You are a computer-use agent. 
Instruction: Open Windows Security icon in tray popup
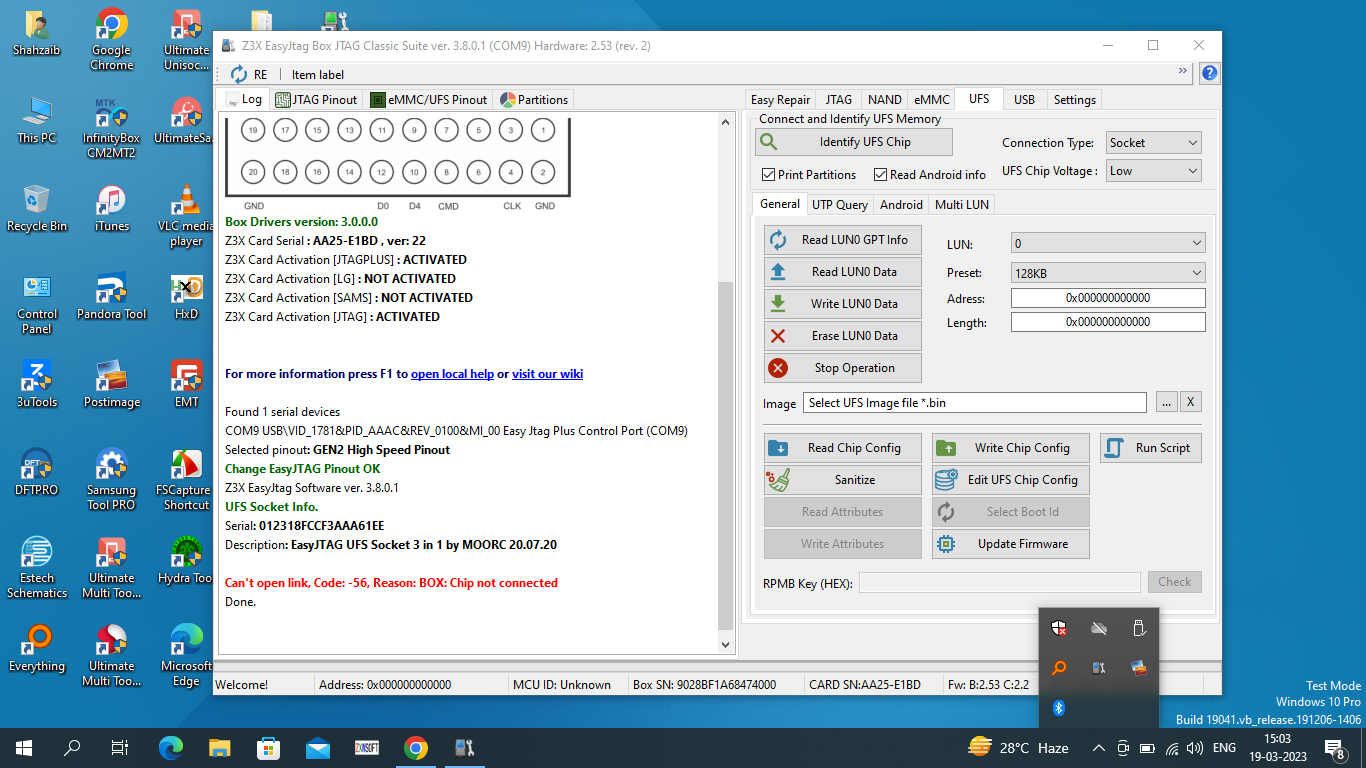[x=1059, y=628]
